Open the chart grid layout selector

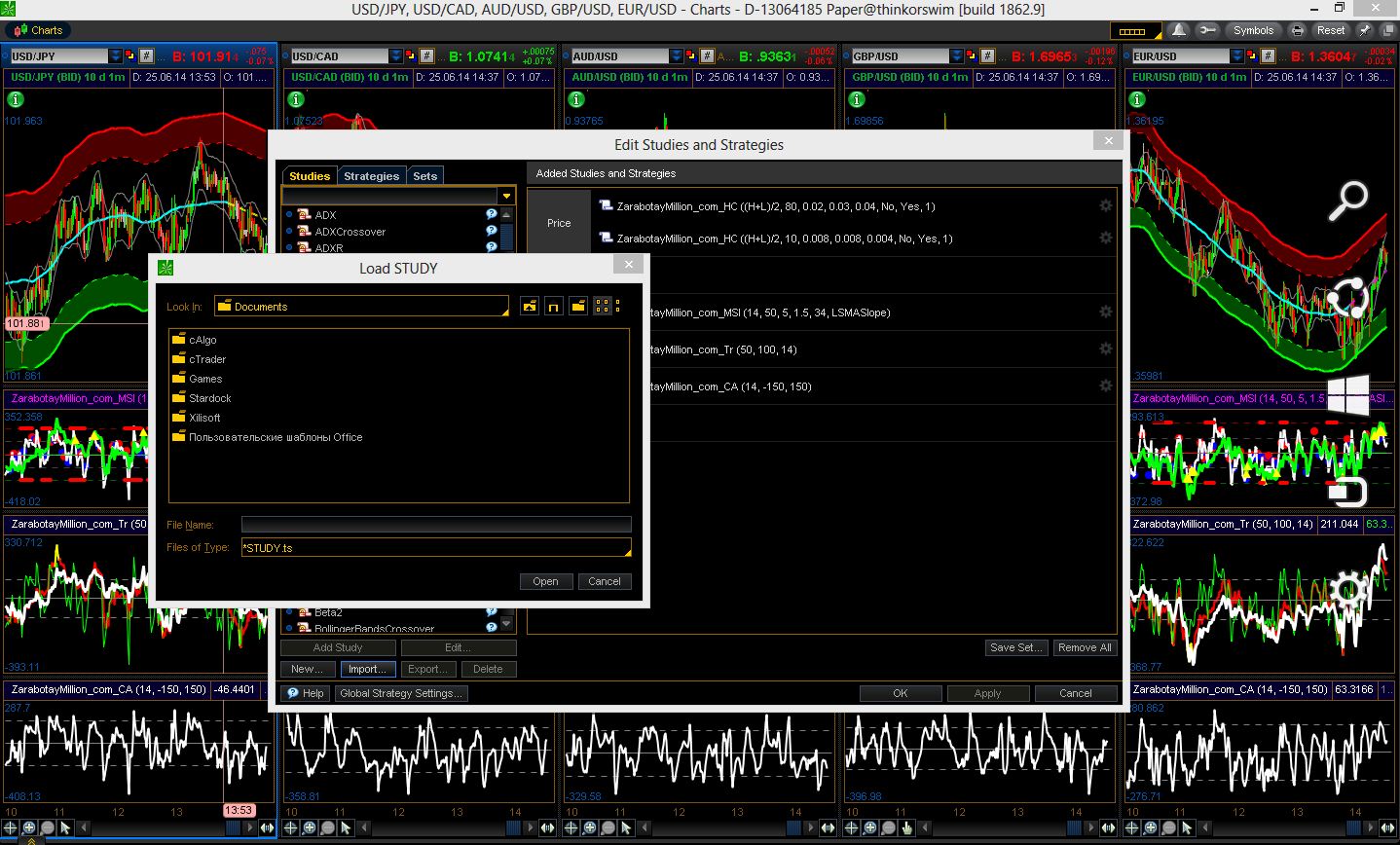click(x=1135, y=30)
